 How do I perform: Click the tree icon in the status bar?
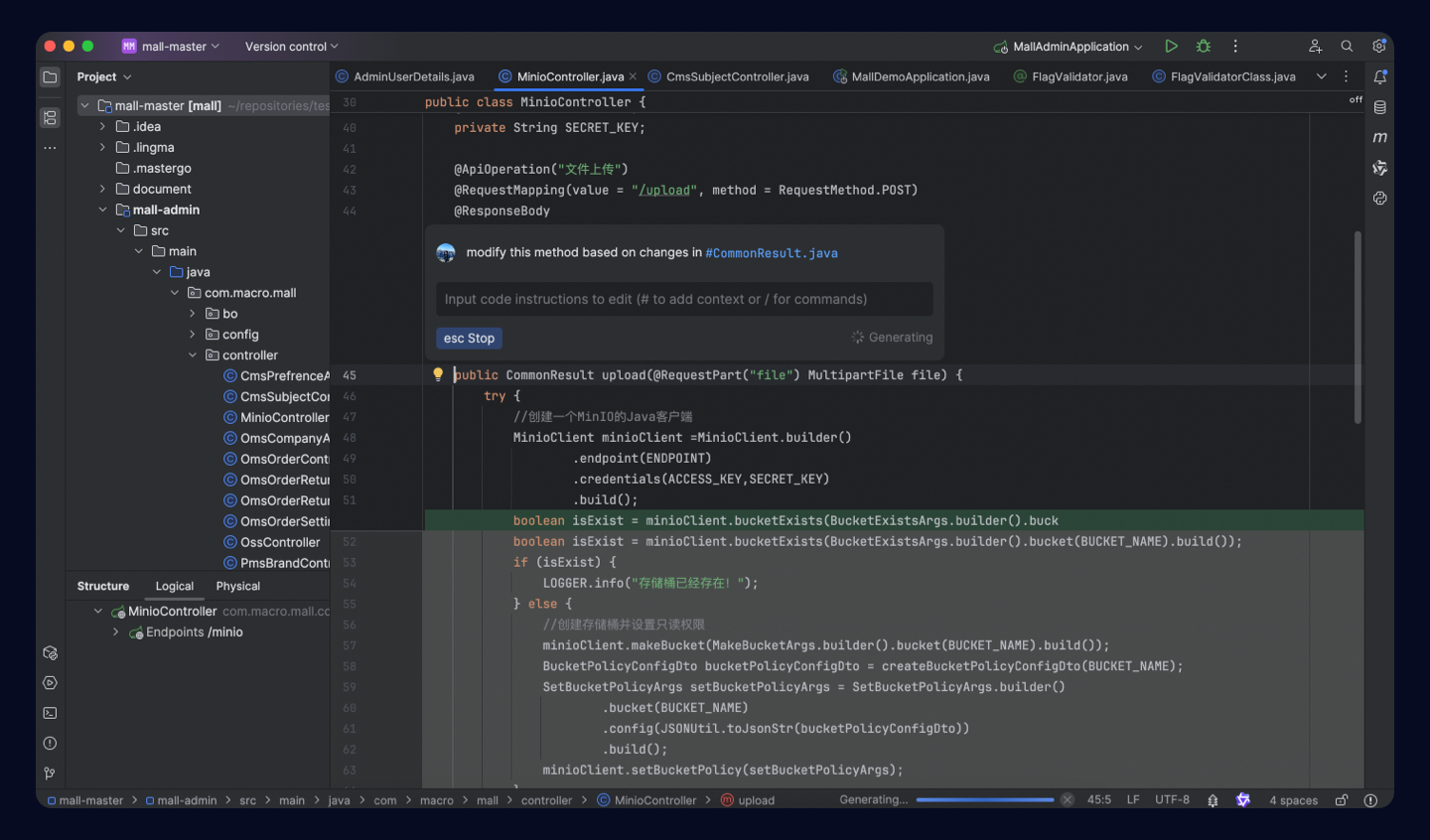pos(1213,799)
